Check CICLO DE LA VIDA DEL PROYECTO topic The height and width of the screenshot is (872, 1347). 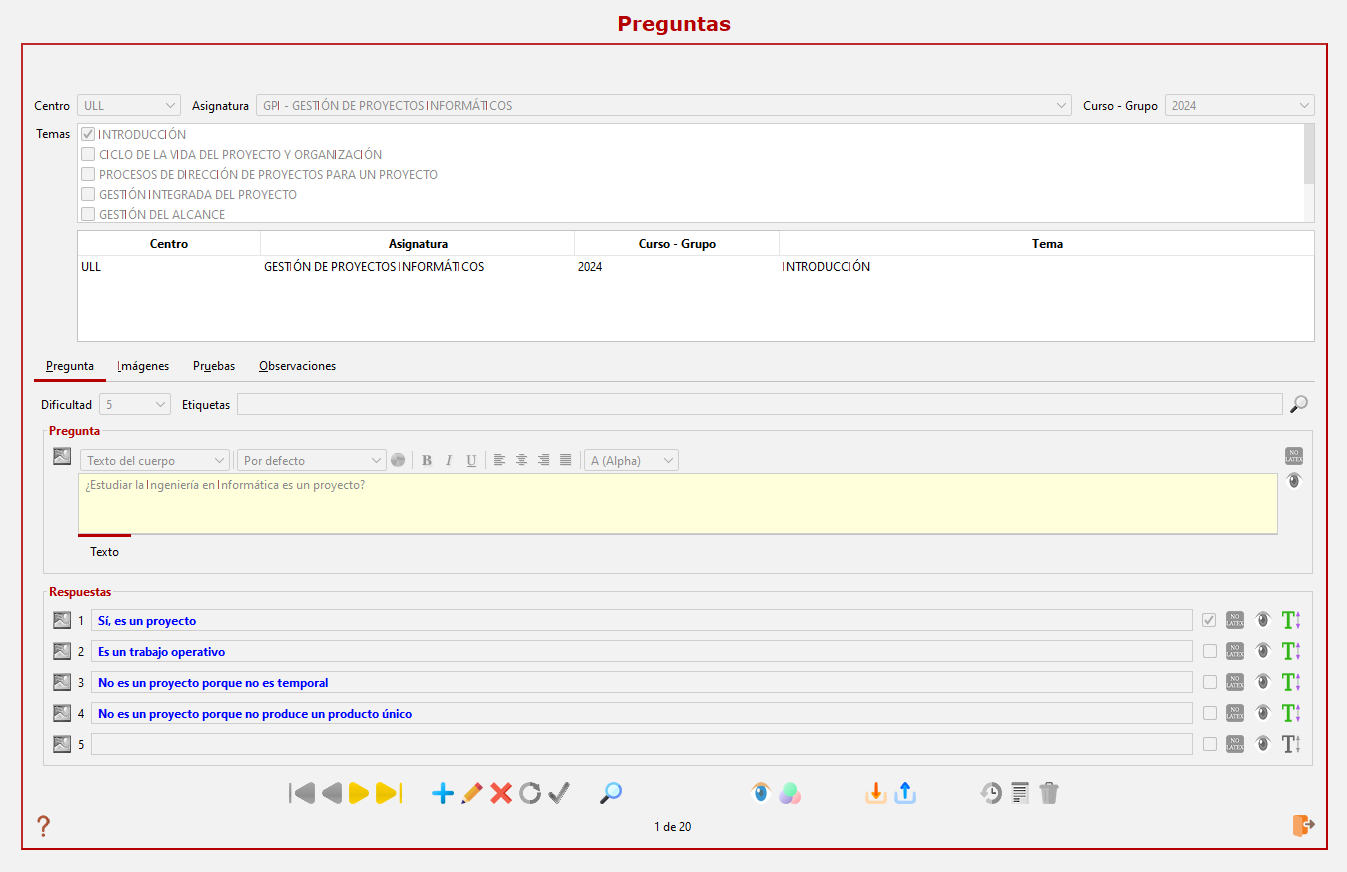(x=88, y=154)
